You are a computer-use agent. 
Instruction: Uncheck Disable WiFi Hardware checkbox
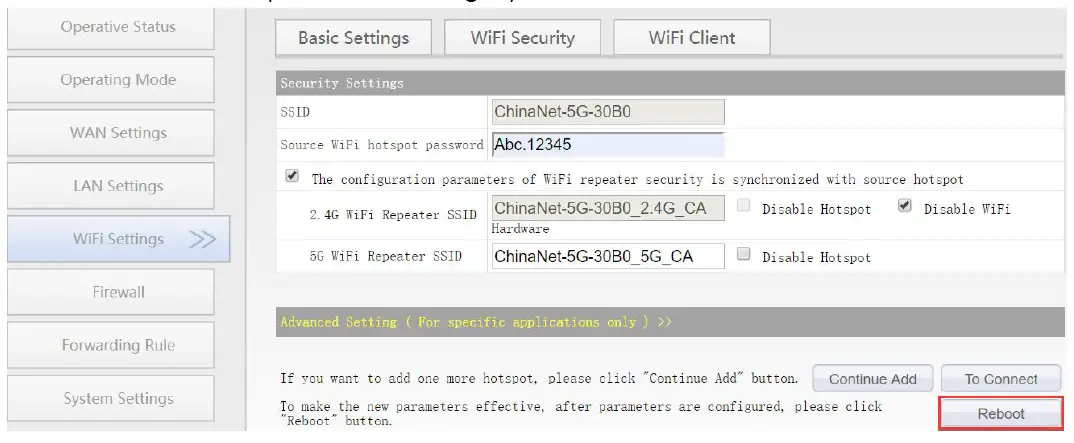click(905, 207)
